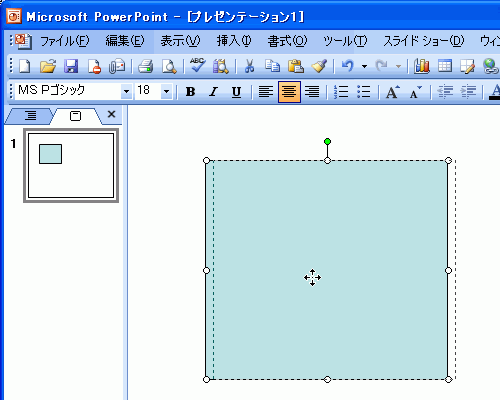The image size is (500, 400).
Task: Expand the MS Pゴシック font dropdown arrow
Action: click(x=126, y=91)
